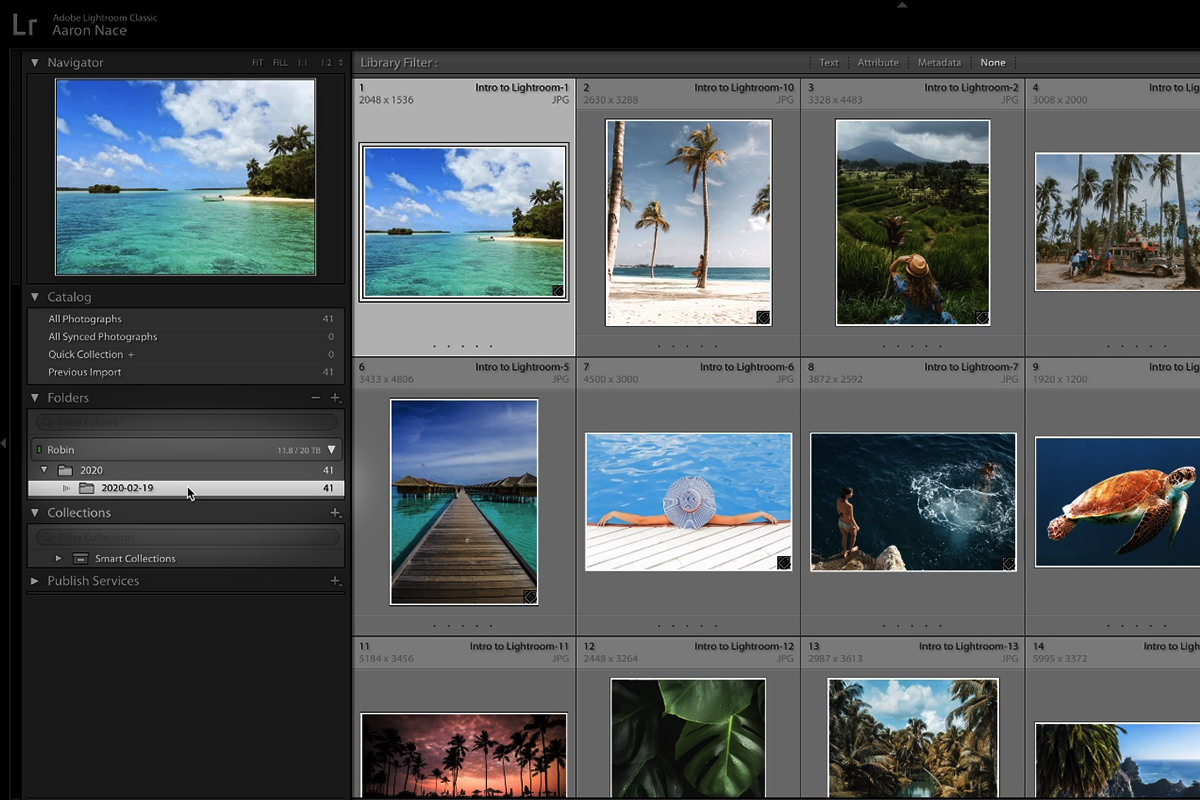
Task: Add a new collection with Collections plus icon
Action: coord(335,513)
